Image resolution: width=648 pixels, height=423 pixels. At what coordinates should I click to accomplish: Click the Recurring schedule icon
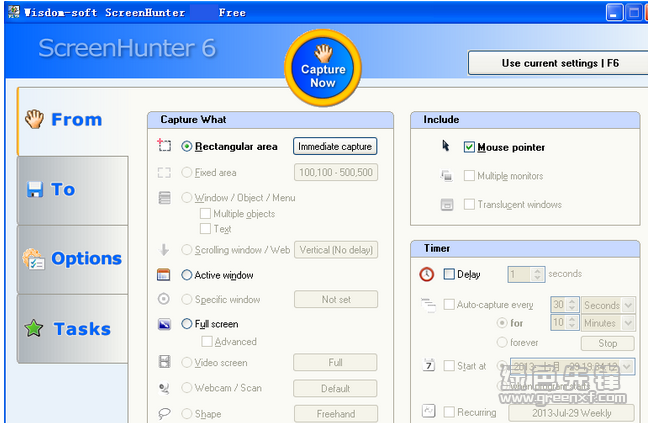click(x=429, y=411)
